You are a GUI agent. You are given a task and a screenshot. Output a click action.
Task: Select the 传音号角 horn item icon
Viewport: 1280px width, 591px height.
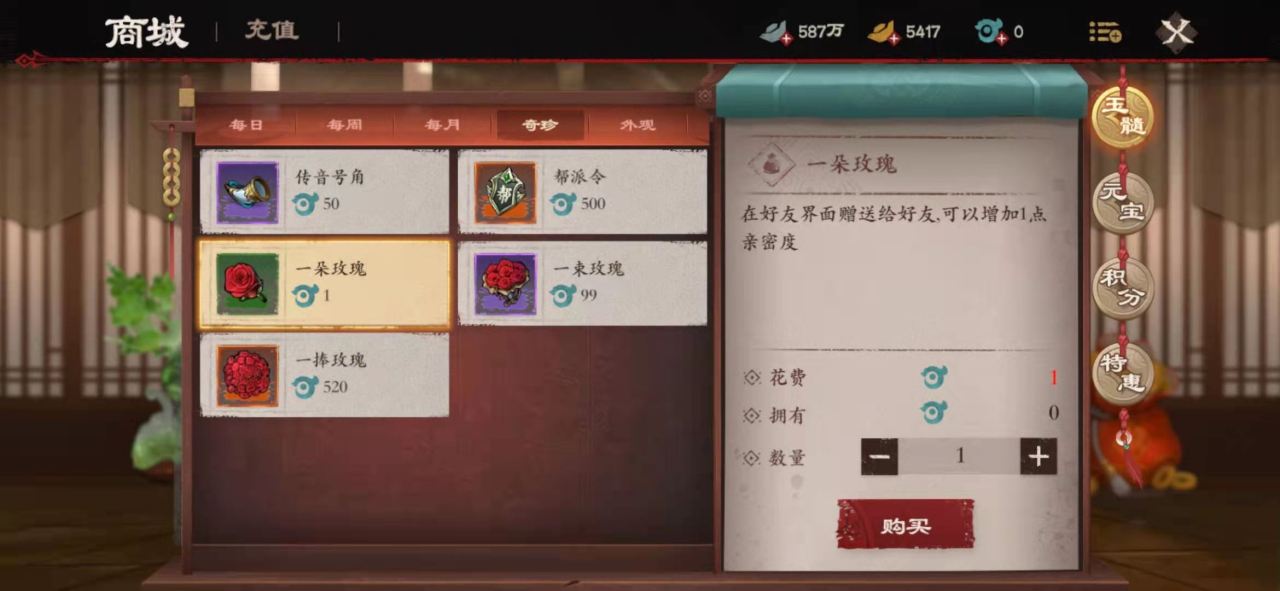[247, 192]
